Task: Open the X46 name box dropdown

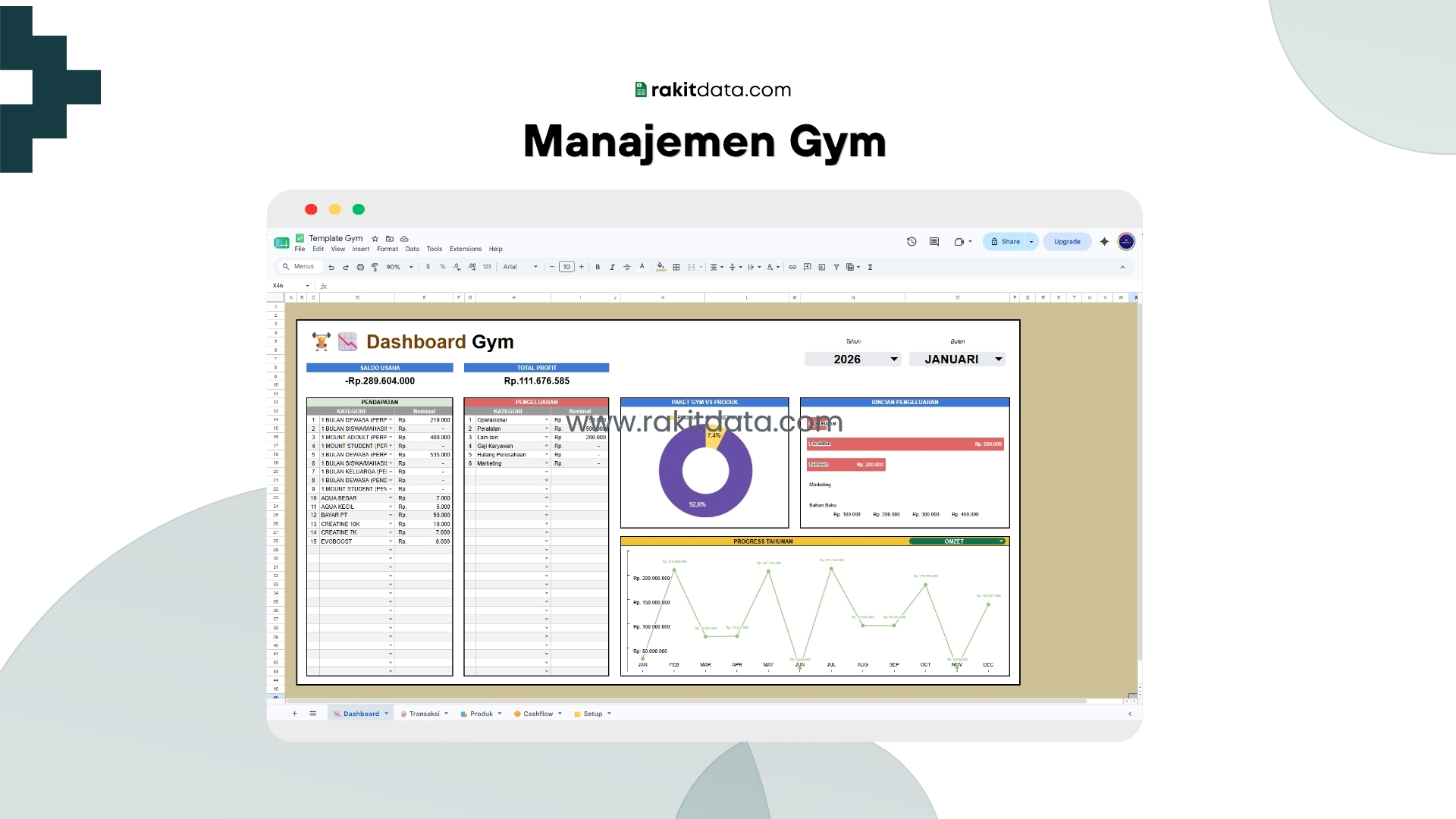Action: (307, 286)
